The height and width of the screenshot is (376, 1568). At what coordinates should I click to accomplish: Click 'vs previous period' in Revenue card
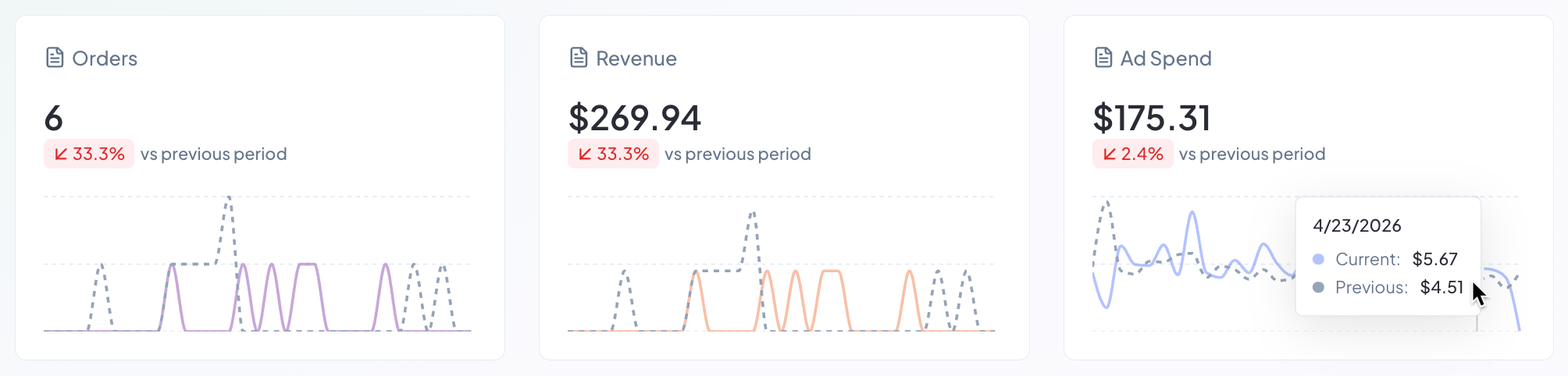click(x=738, y=154)
